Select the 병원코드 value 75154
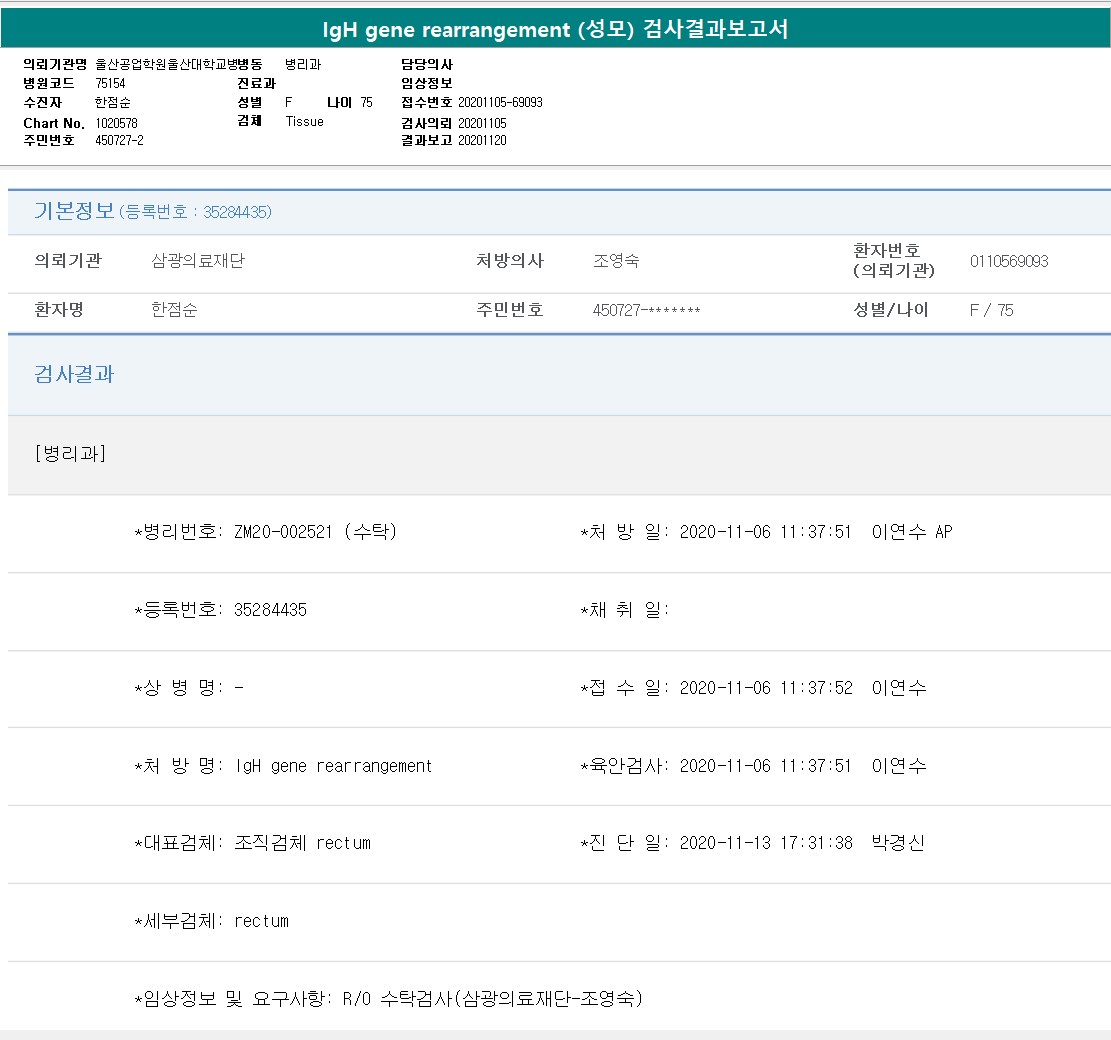The image size is (1111, 1040). (x=110, y=84)
